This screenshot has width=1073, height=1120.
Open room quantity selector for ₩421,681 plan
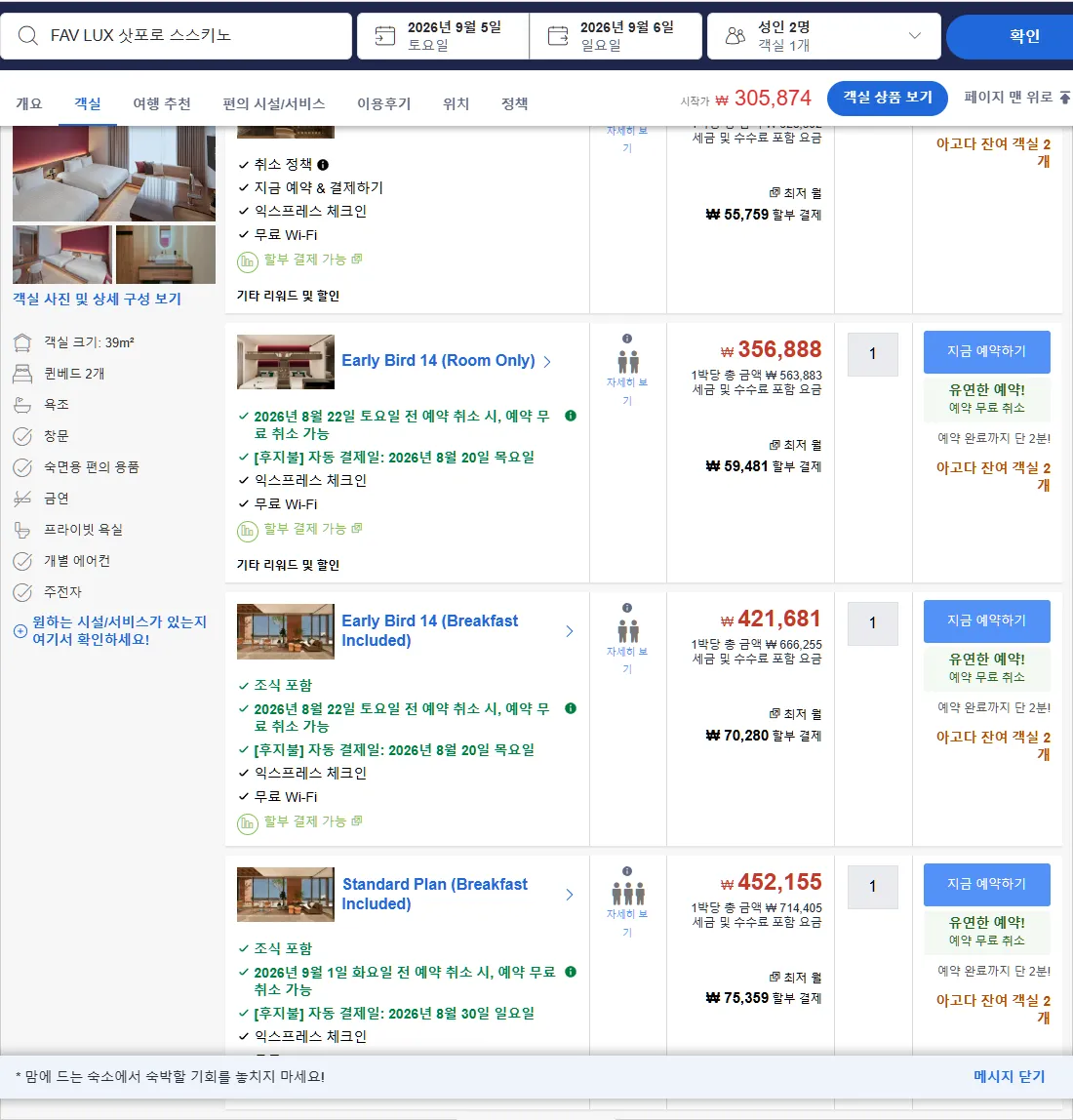point(872,623)
